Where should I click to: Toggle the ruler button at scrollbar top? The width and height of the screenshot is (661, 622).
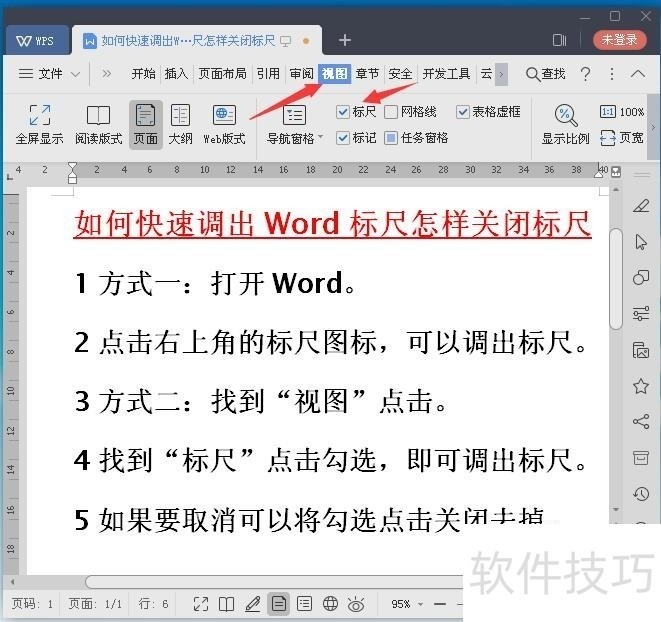[x=616, y=172]
